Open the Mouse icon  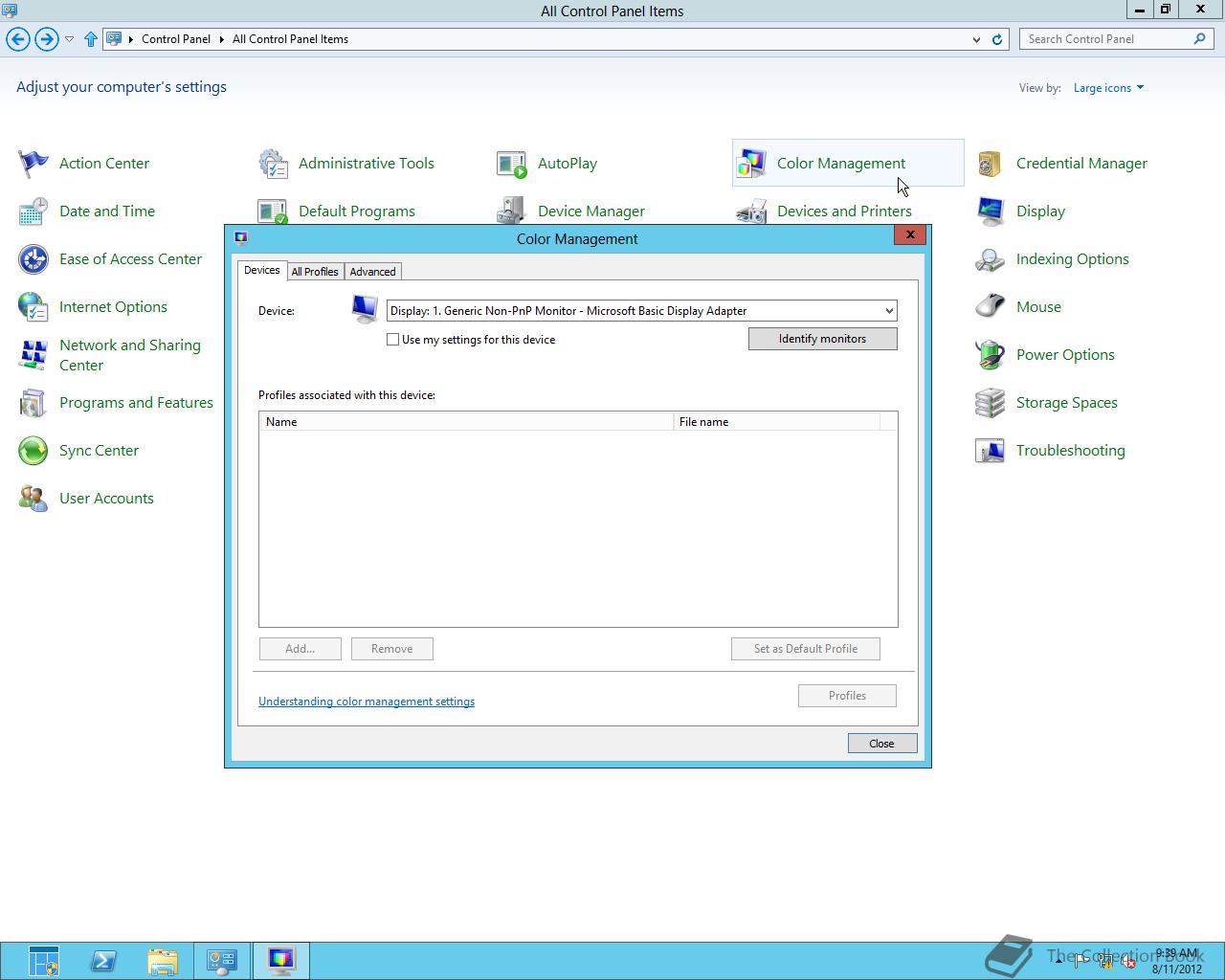[x=991, y=307]
